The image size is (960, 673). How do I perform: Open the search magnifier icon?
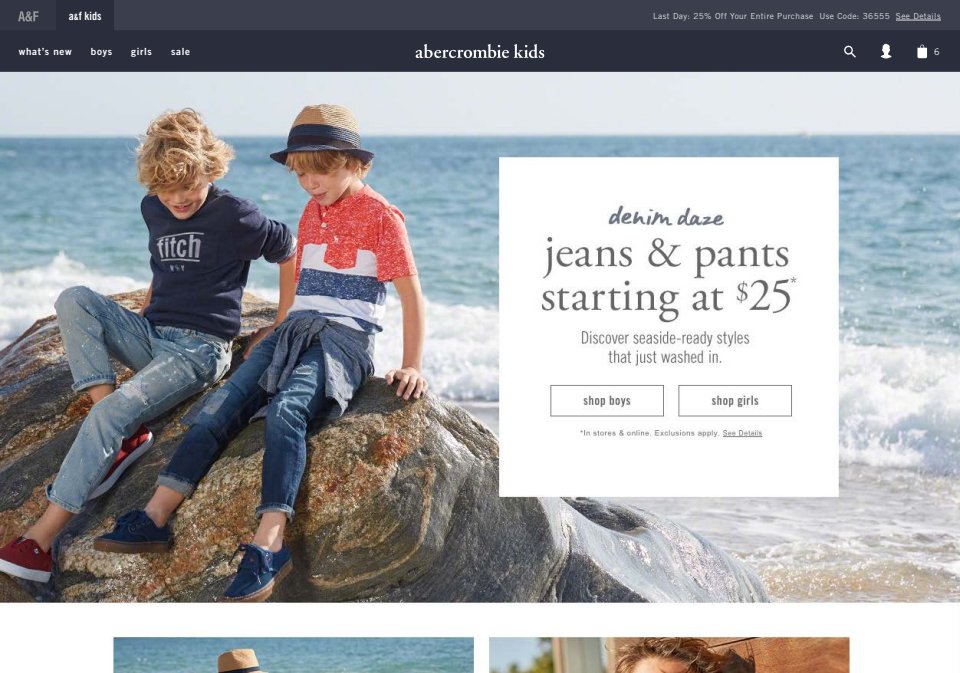849,51
